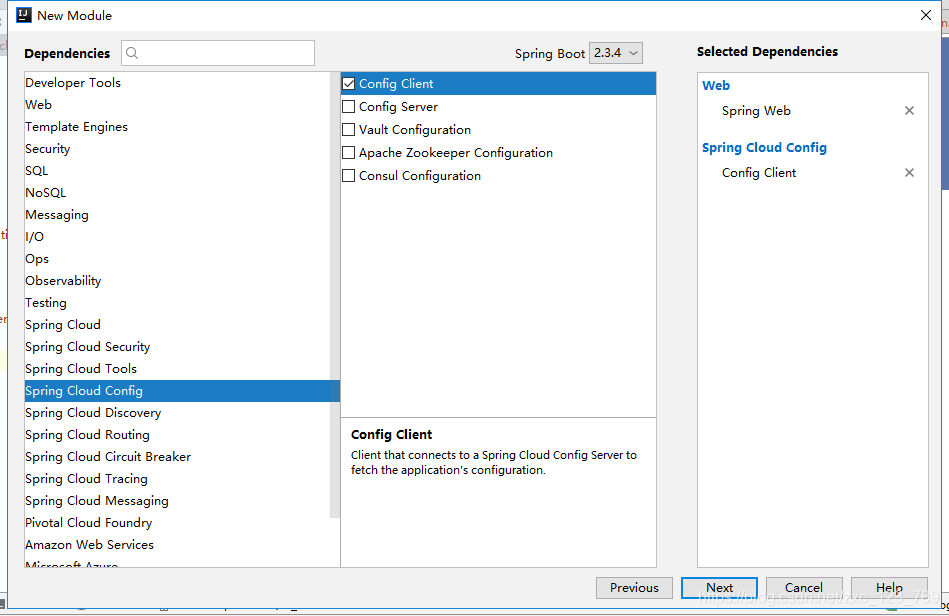Click Config Client in Selected Dependencies

point(759,172)
